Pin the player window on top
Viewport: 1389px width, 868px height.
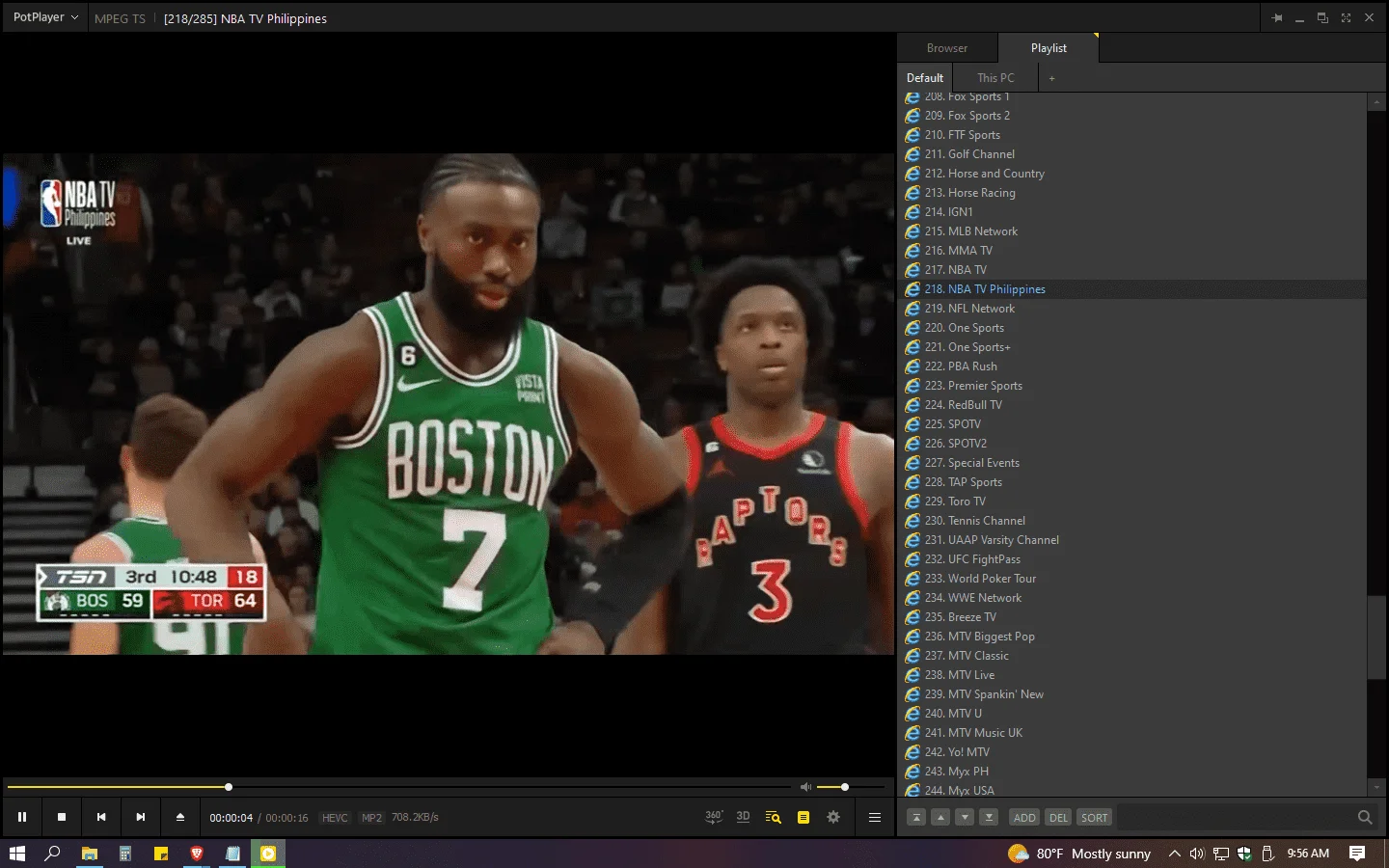(x=1277, y=18)
